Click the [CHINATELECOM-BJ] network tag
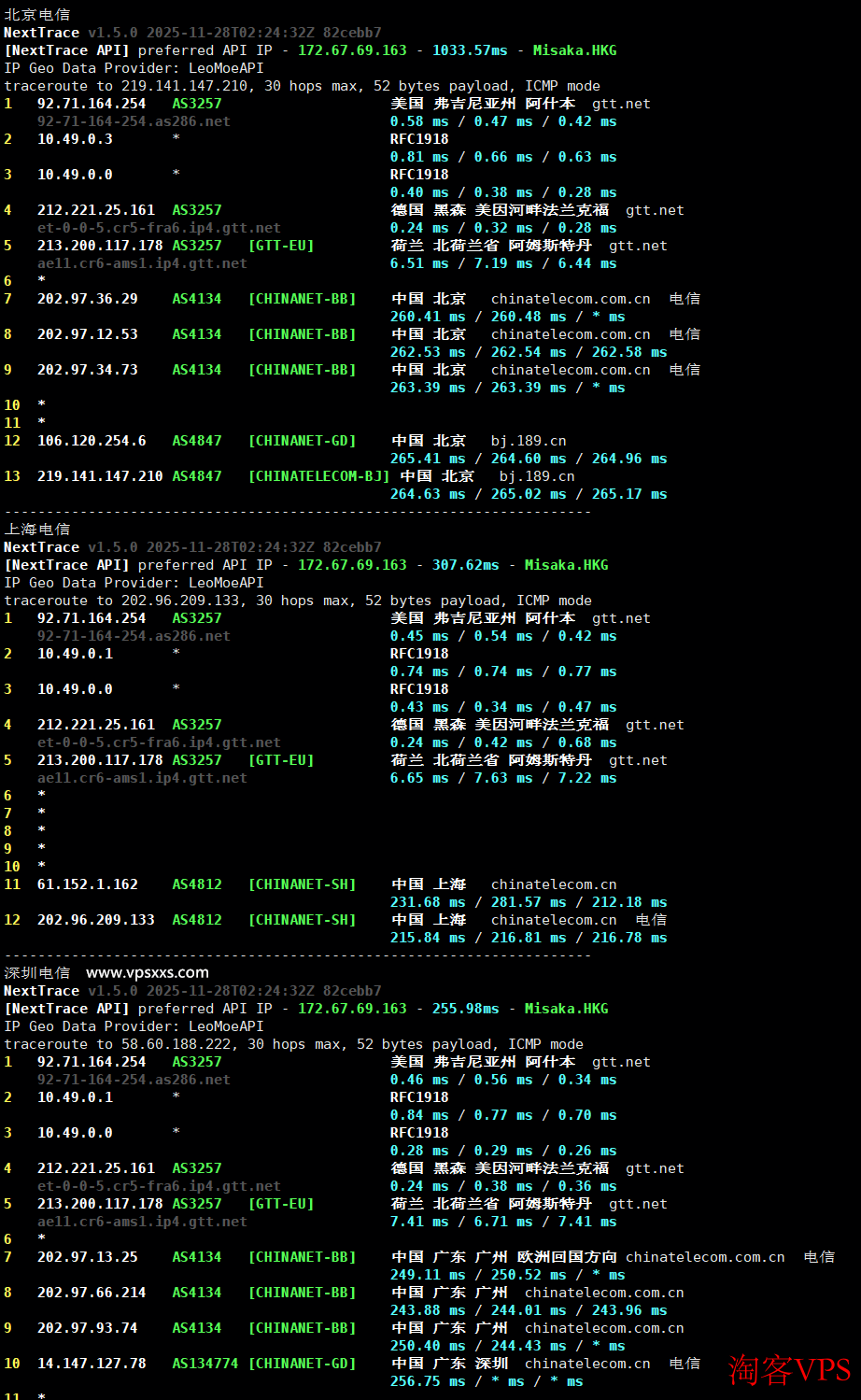This screenshot has width=861, height=1400. click(318, 476)
